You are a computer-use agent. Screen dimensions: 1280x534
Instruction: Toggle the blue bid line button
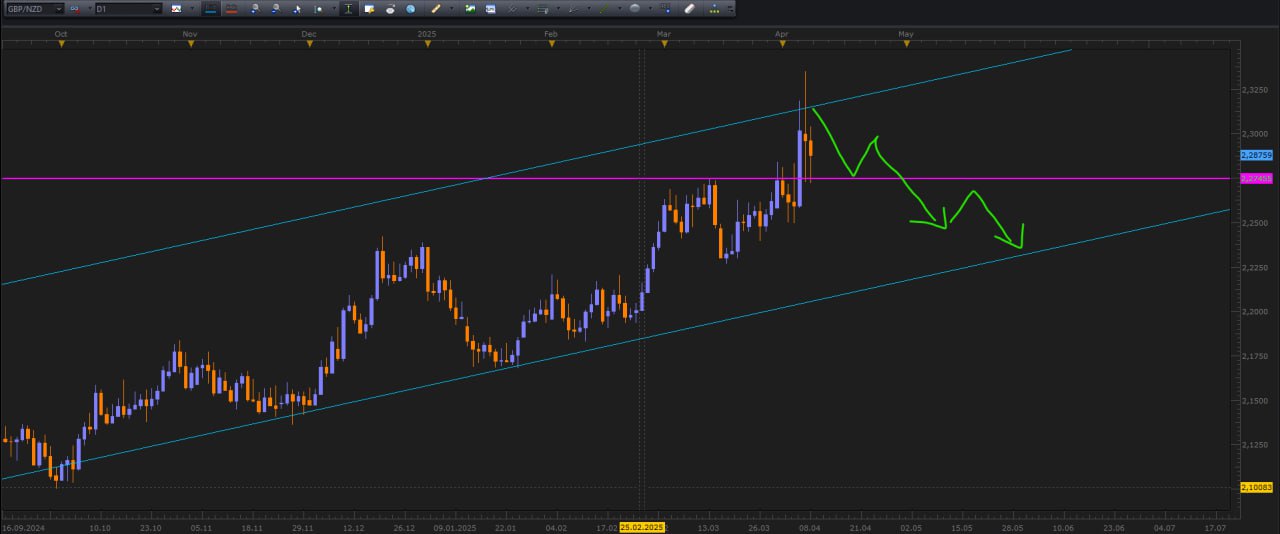[211, 9]
